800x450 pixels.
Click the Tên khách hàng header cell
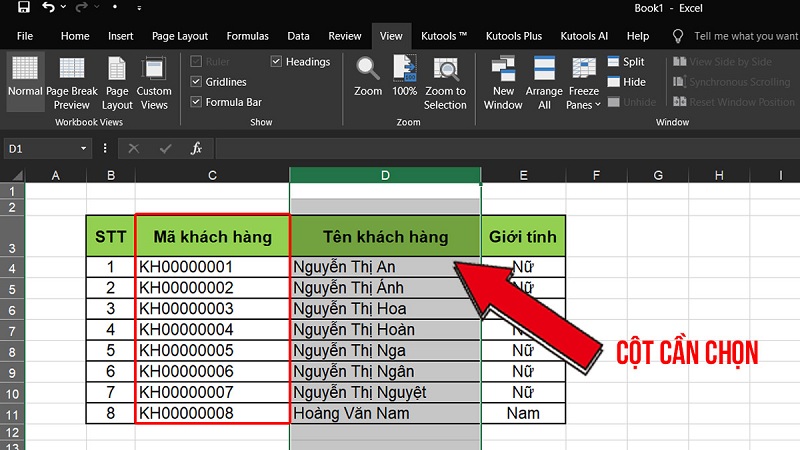(385, 237)
